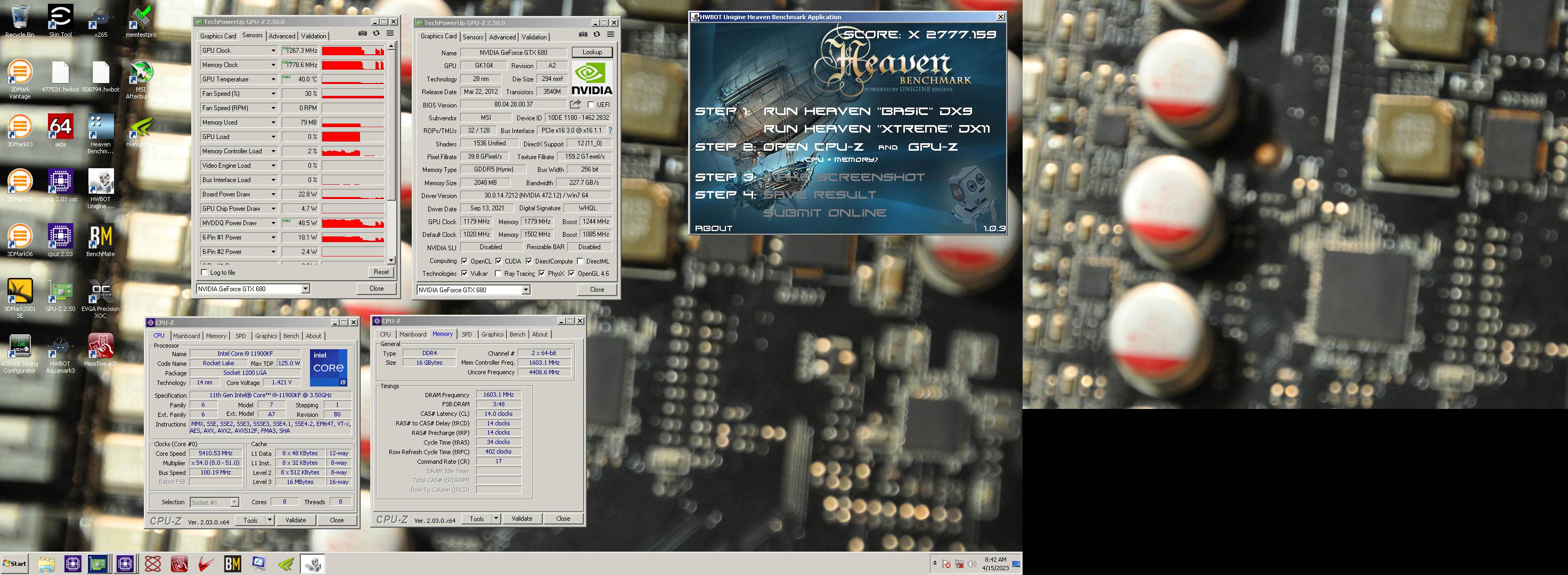Click RUN HEAVEN "XTREME" DX11
This screenshot has width=1568, height=575.
pyautogui.click(x=877, y=128)
